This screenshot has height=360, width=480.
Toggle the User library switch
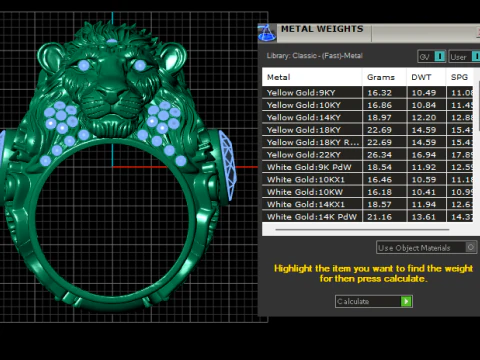coord(476,56)
